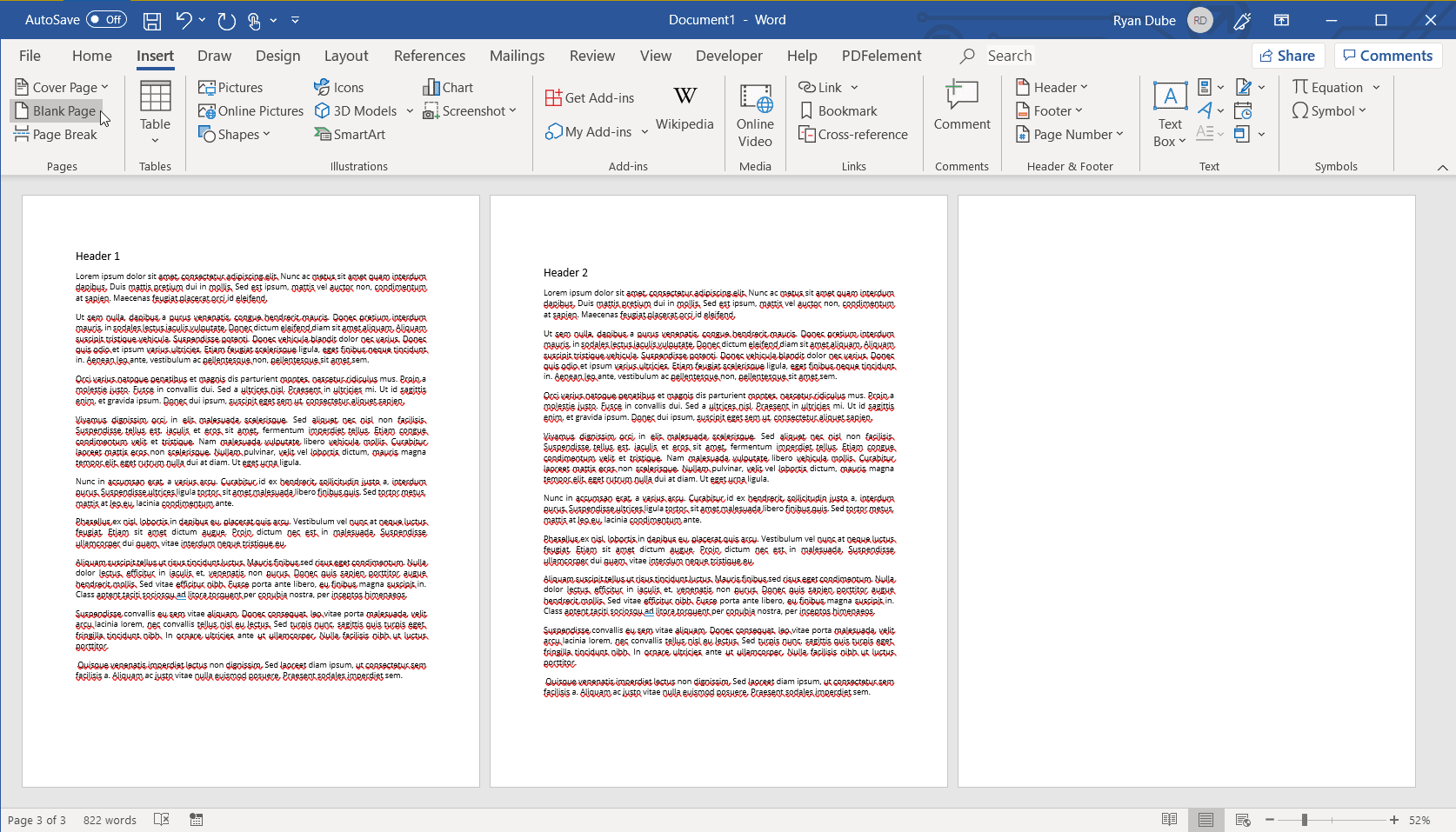Image resolution: width=1456 pixels, height=832 pixels.
Task: Switch to Read Mode view
Action: 1169,820
